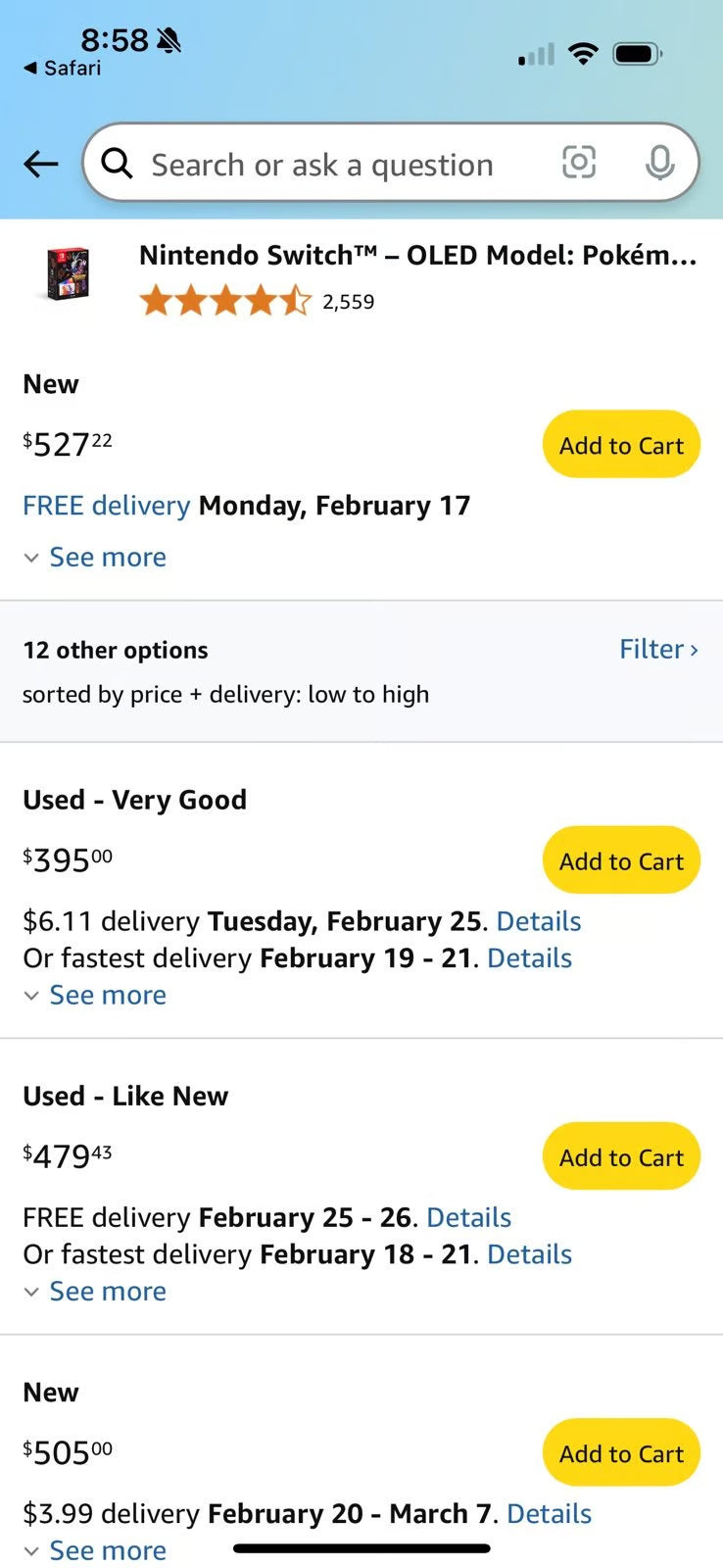This screenshot has width=723, height=1568.
Task: Tap the FREE delivery link
Action: pos(106,506)
